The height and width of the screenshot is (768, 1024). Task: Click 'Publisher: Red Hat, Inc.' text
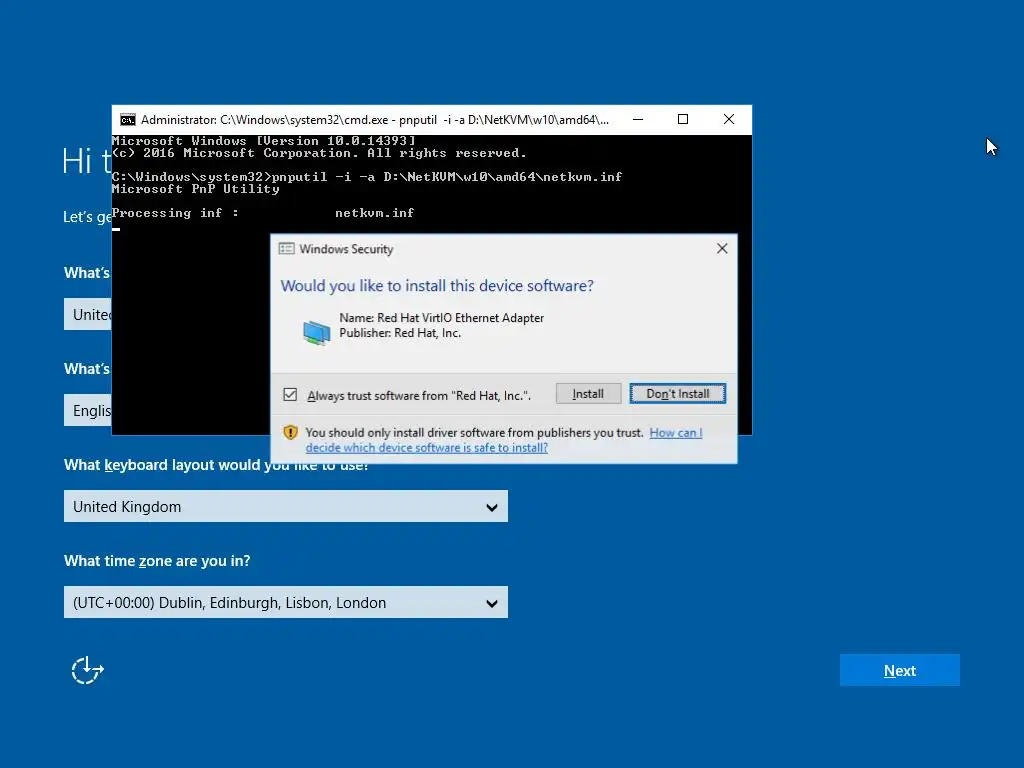[400, 332]
